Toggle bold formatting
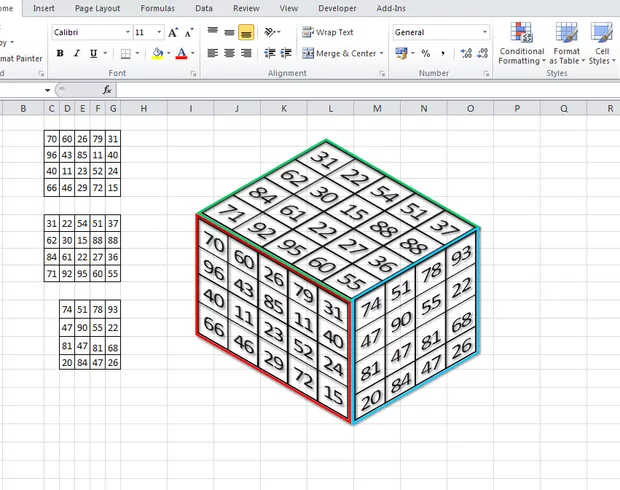 60,53
